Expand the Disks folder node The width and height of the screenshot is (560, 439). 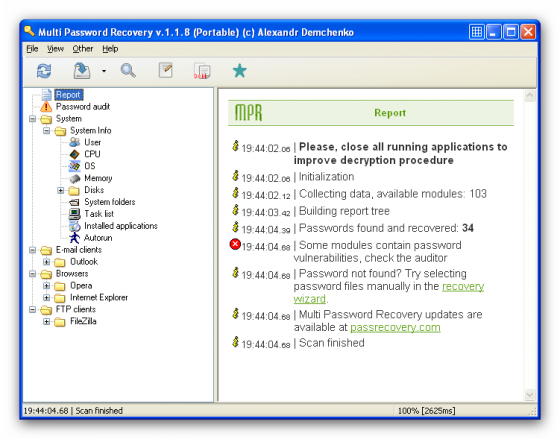click(61, 190)
